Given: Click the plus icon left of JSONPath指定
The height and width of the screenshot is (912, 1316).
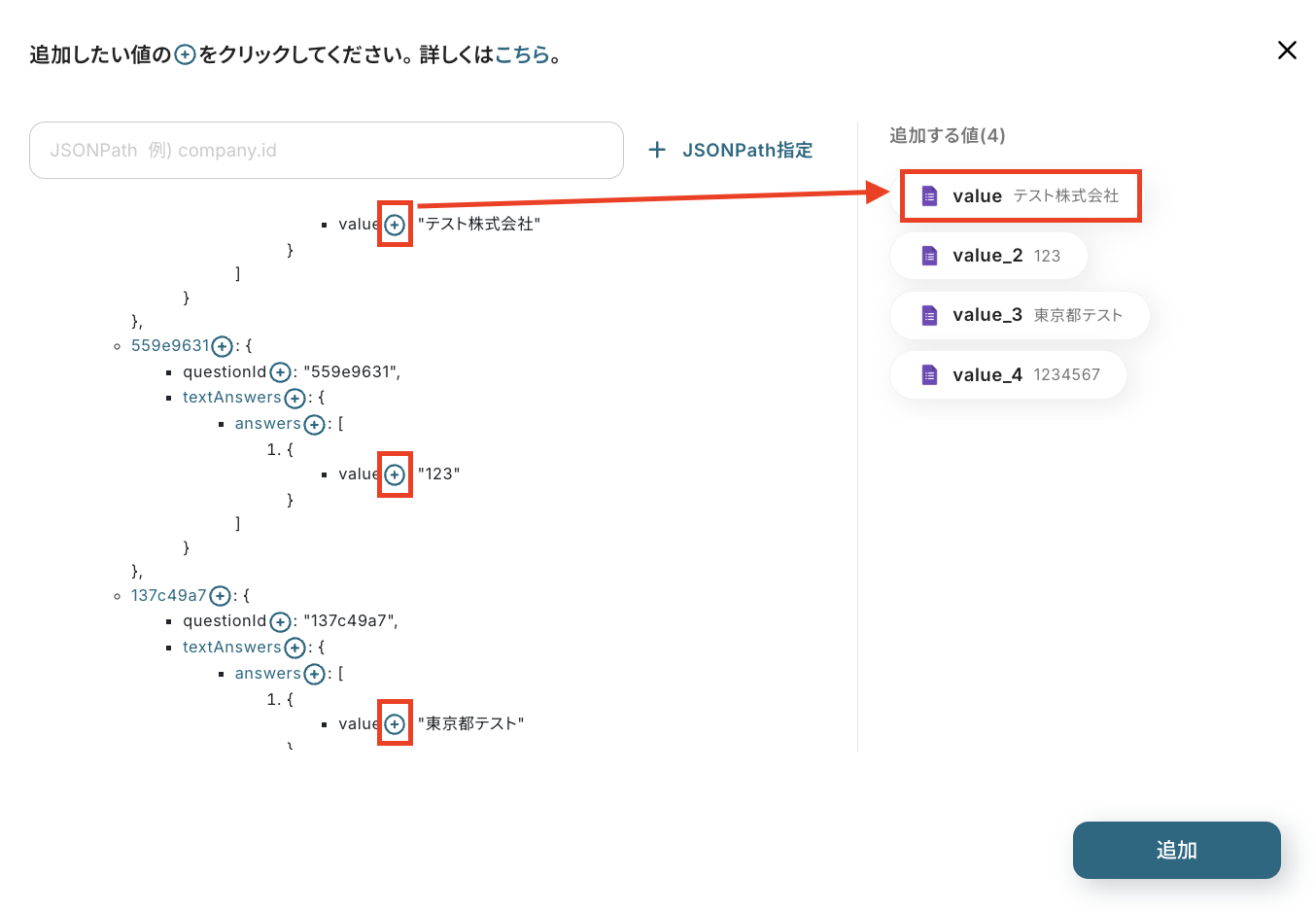Looking at the screenshot, I should click(657, 150).
